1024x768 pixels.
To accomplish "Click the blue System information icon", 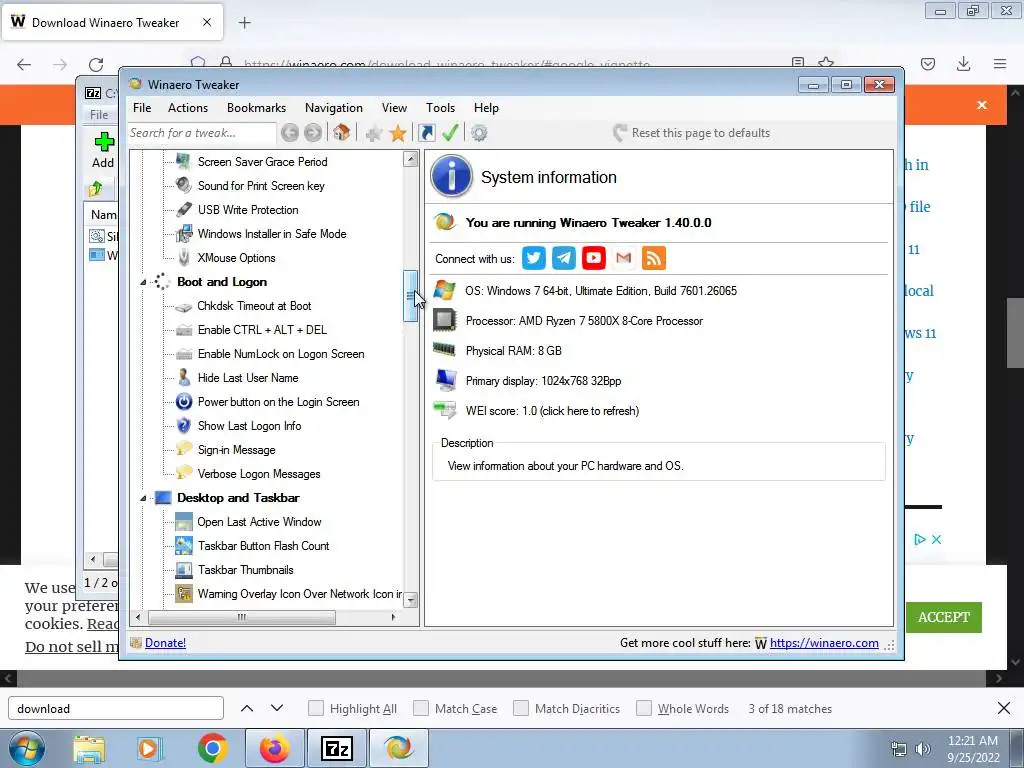I will (451, 176).
